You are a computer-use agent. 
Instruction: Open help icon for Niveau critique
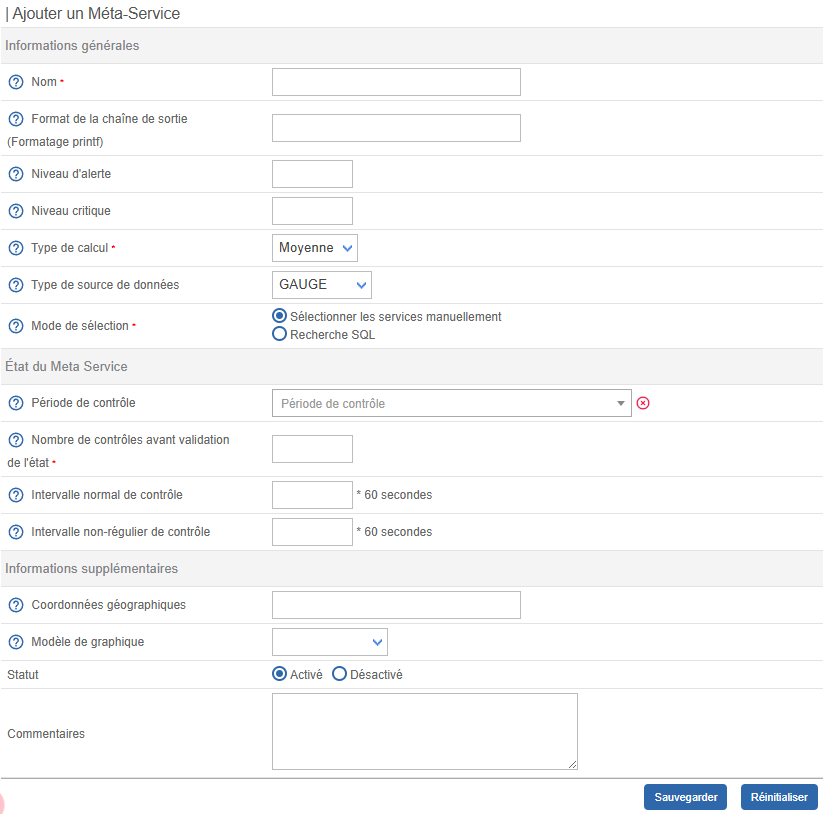tap(16, 211)
